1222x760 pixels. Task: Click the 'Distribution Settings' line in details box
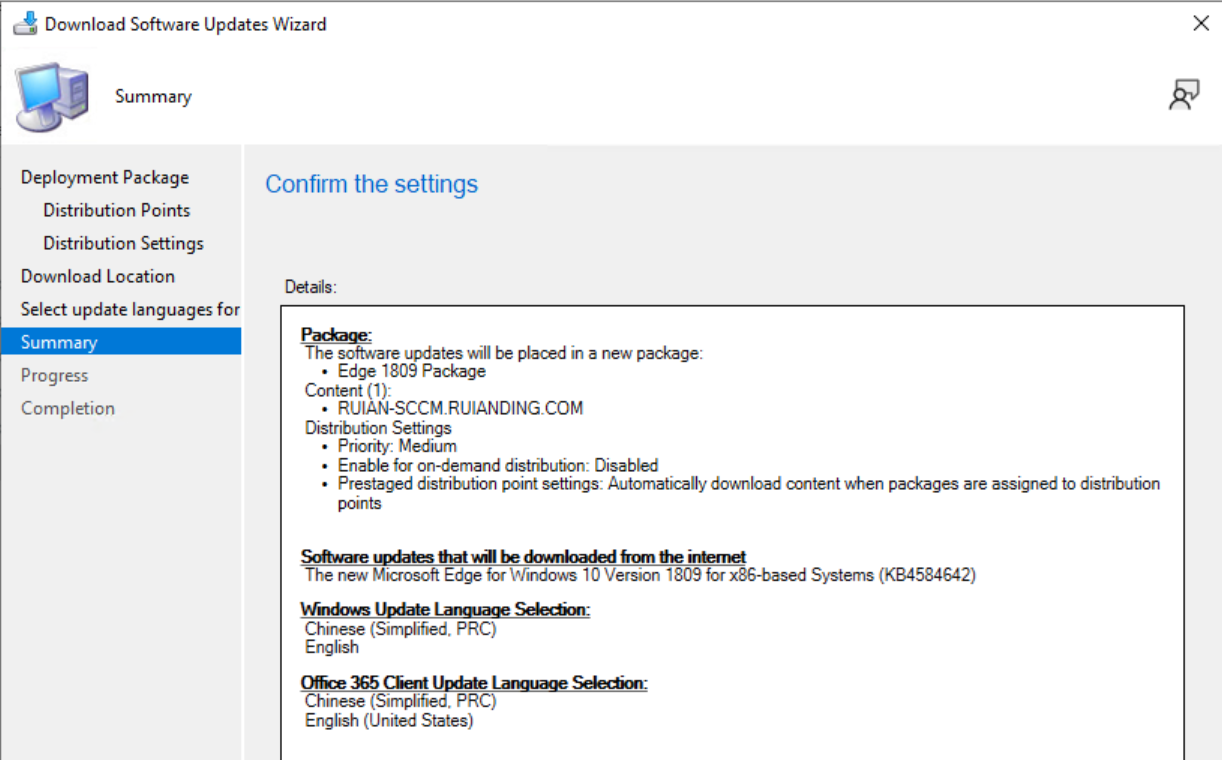tap(378, 428)
